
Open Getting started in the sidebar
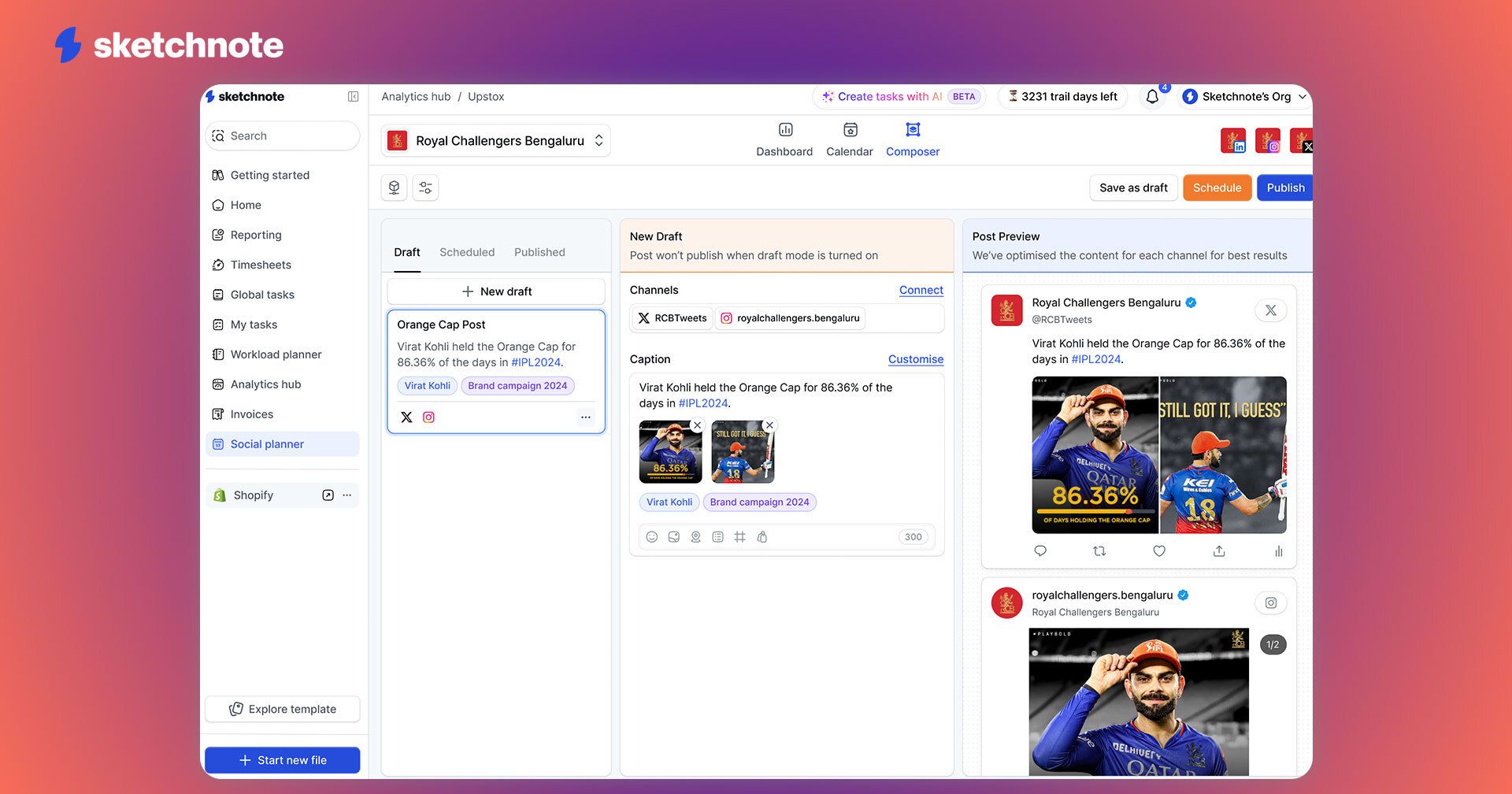(x=282, y=175)
